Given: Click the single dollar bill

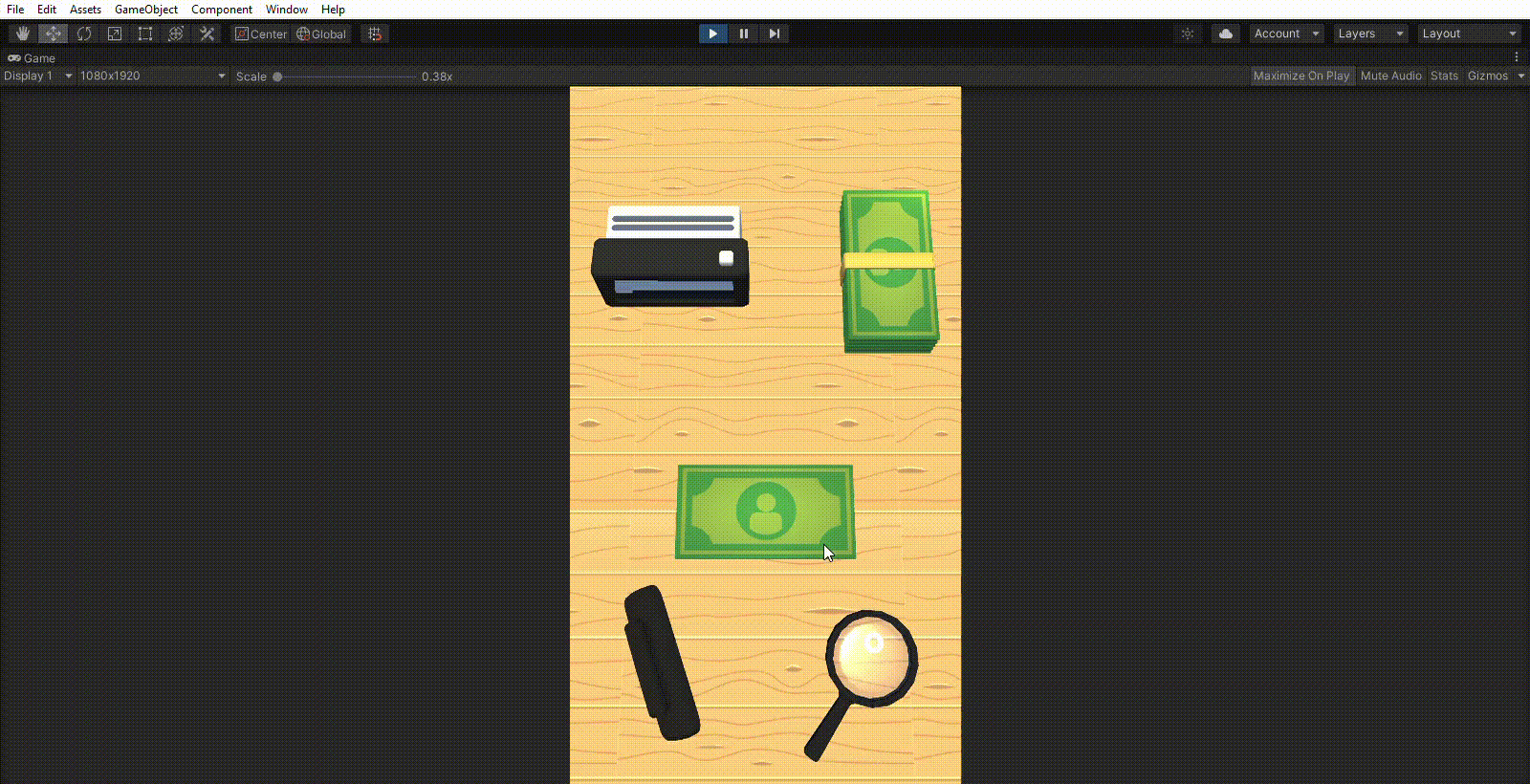Looking at the screenshot, I should (x=765, y=512).
